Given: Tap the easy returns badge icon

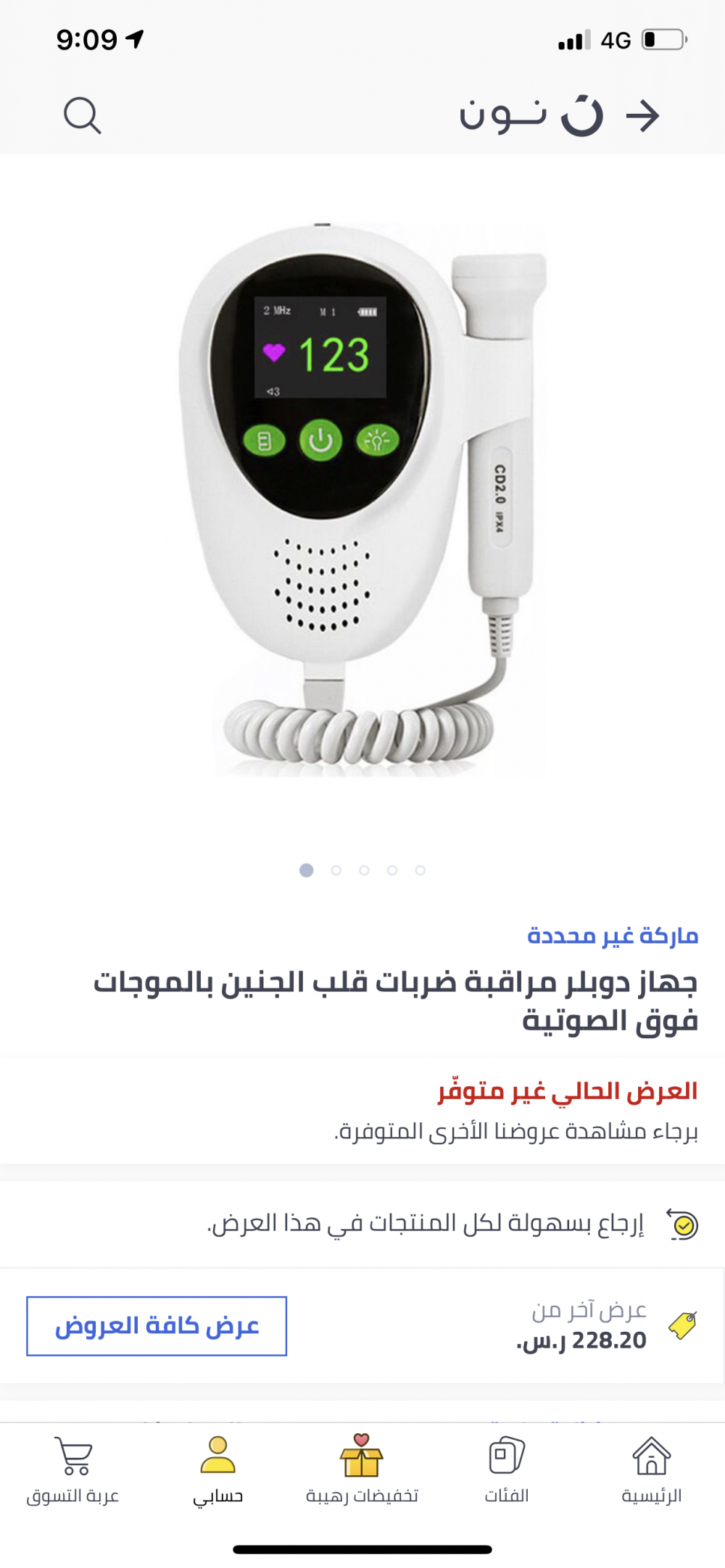Looking at the screenshot, I should point(682,1225).
